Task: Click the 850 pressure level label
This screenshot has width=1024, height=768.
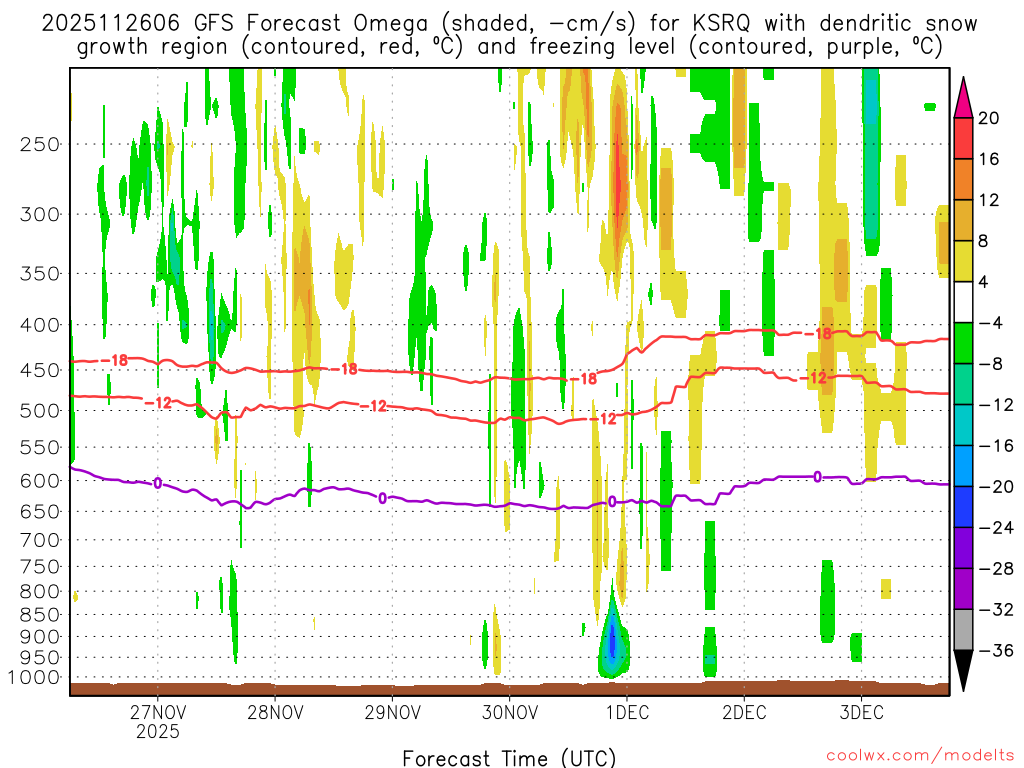Action: (40, 615)
